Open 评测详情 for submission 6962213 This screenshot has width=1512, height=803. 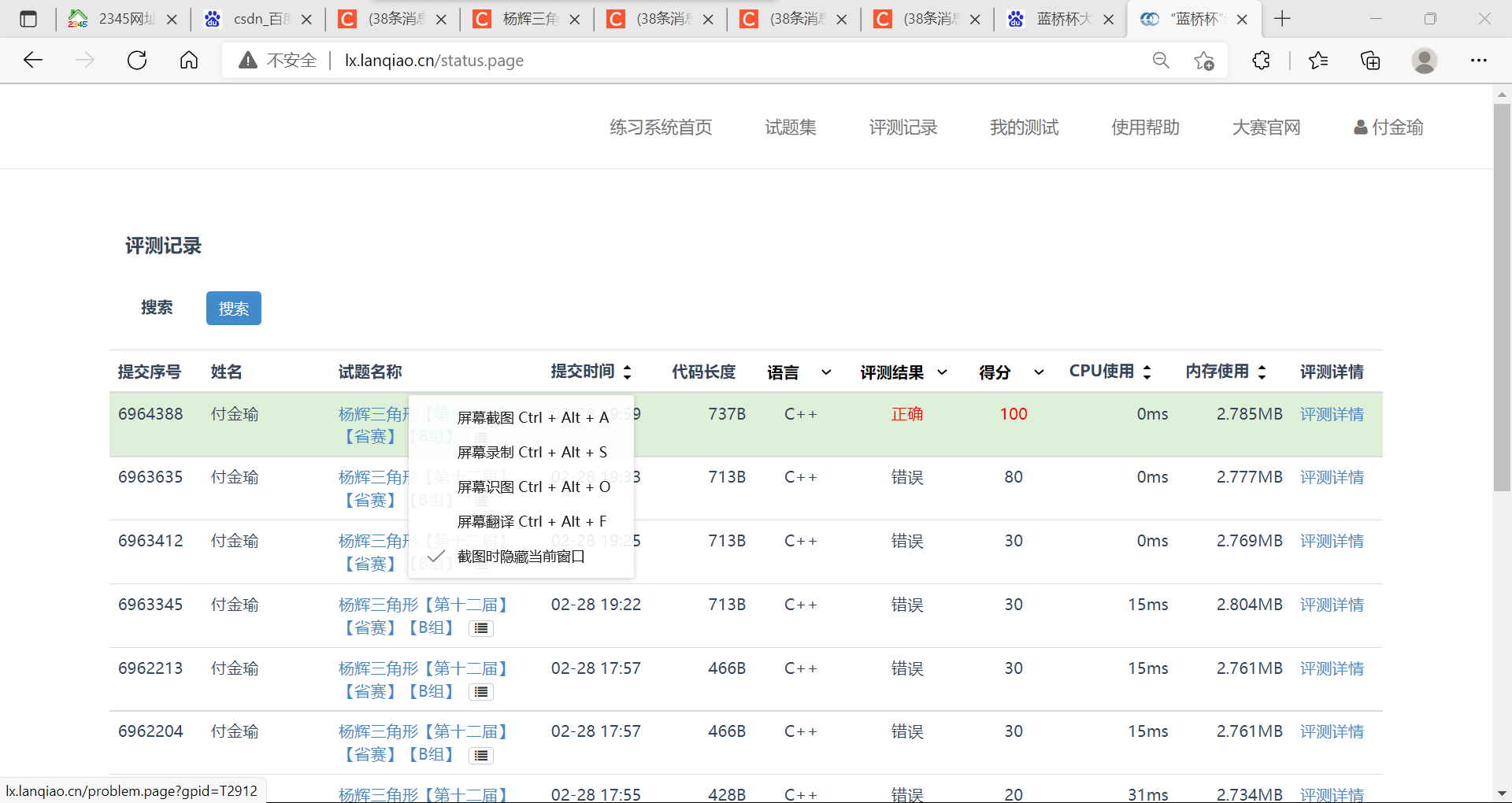click(1332, 668)
